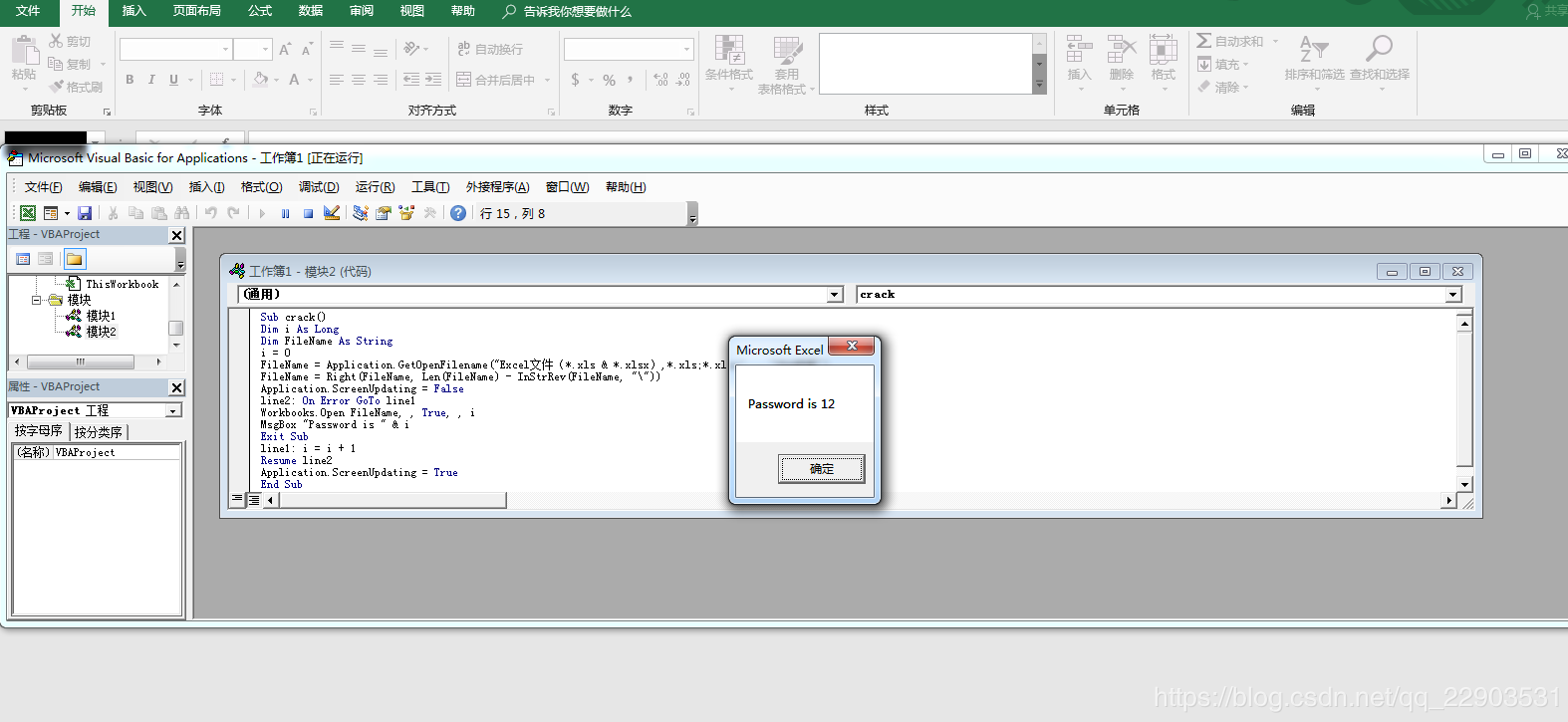
Task: Click the Full Module View button at the code window's bottom-left
Action: 254,499
